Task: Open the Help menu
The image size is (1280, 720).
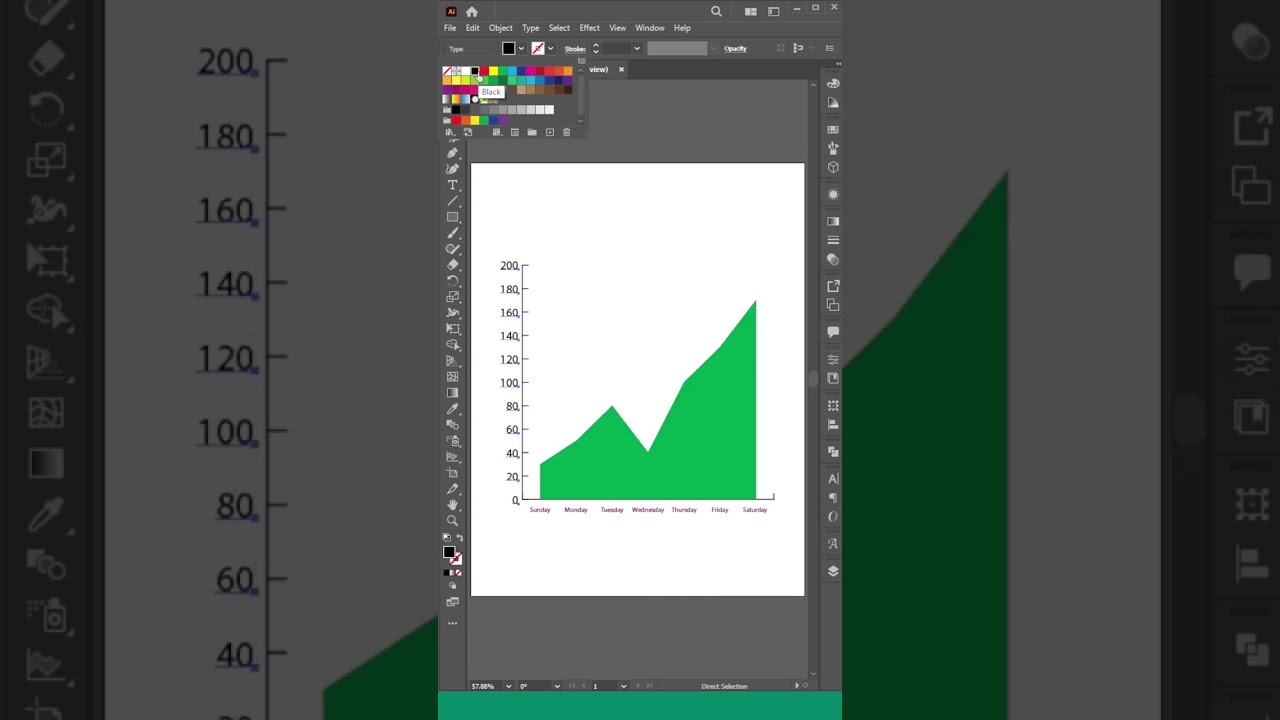Action: click(x=682, y=28)
